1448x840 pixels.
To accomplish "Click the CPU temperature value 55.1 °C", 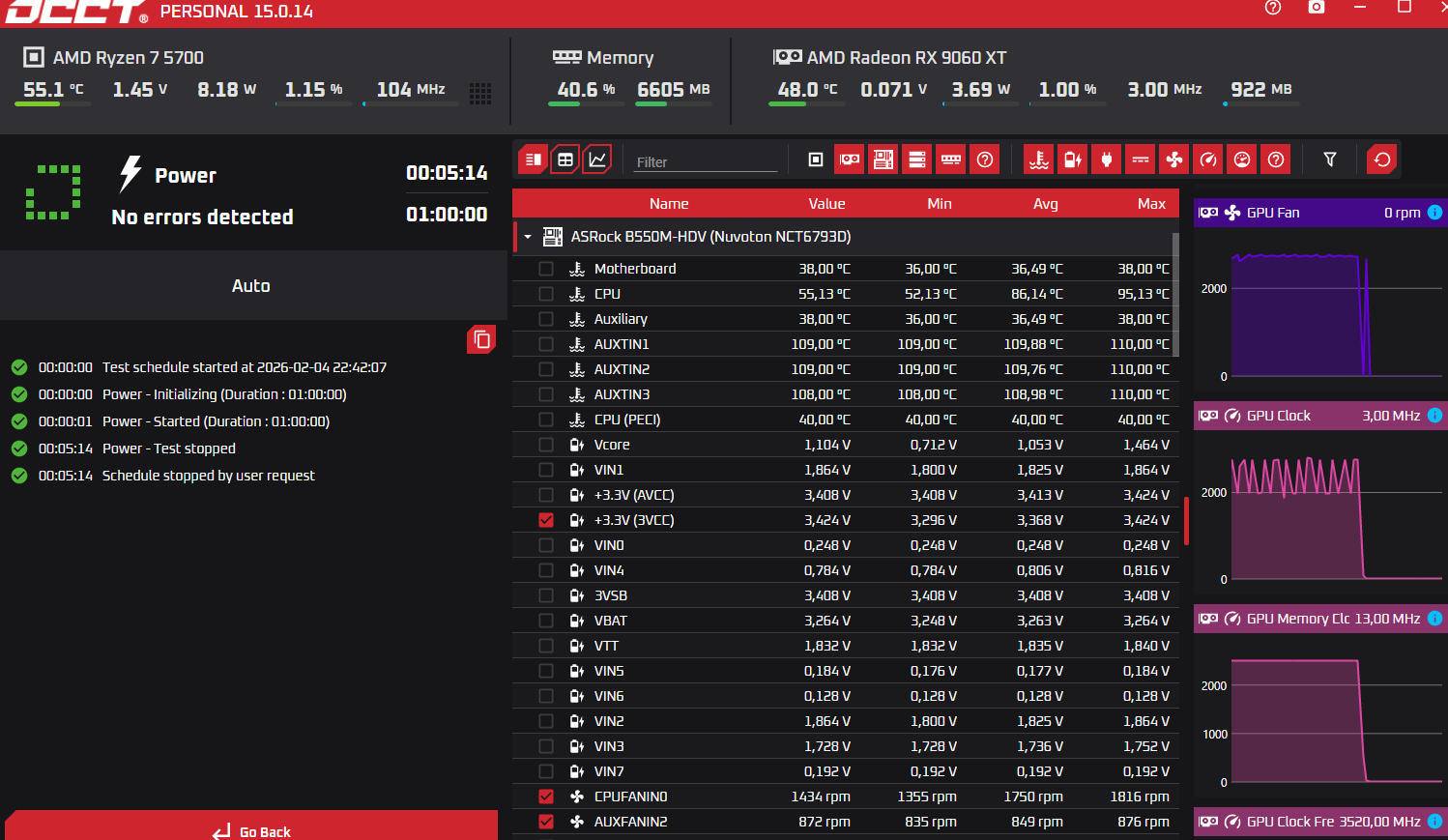I will pos(53,90).
